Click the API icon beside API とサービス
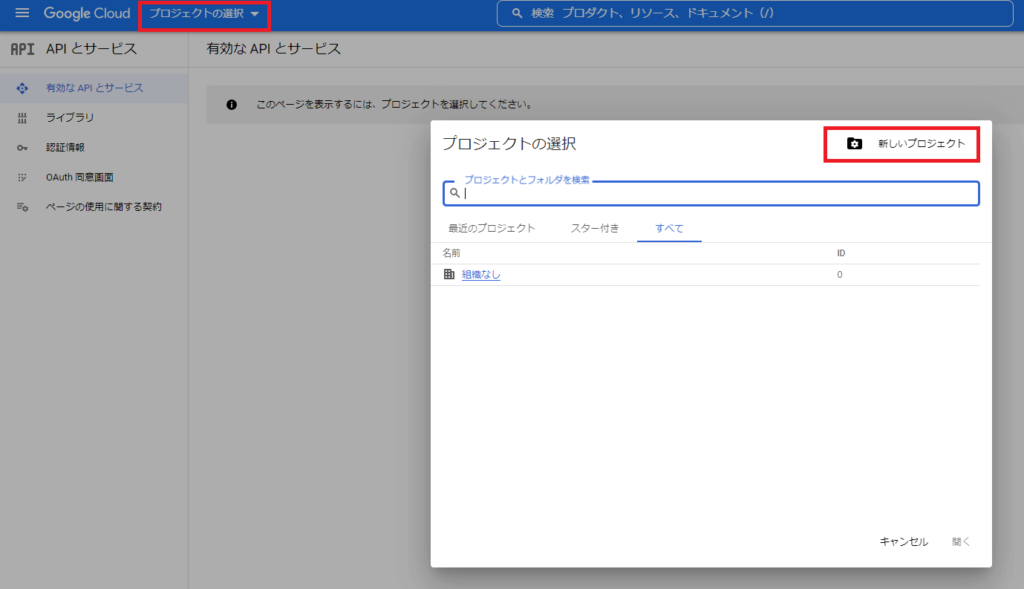Image resolution: width=1024 pixels, height=589 pixels. [x=22, y=49]
